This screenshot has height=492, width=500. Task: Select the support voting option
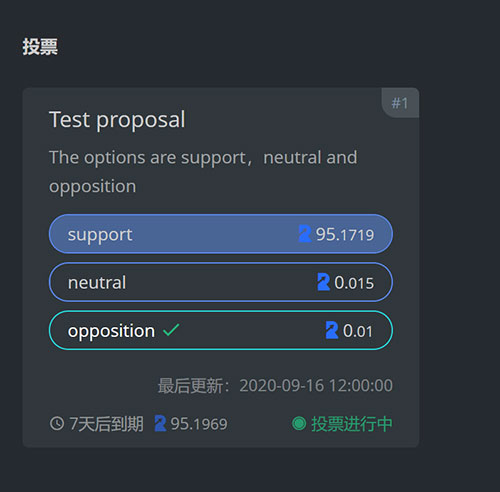tap(221, 234)
